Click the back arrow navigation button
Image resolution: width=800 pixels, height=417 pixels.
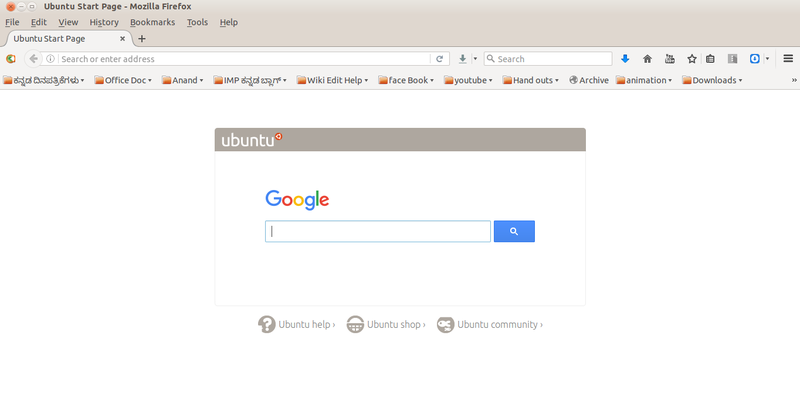coord(33,59)
